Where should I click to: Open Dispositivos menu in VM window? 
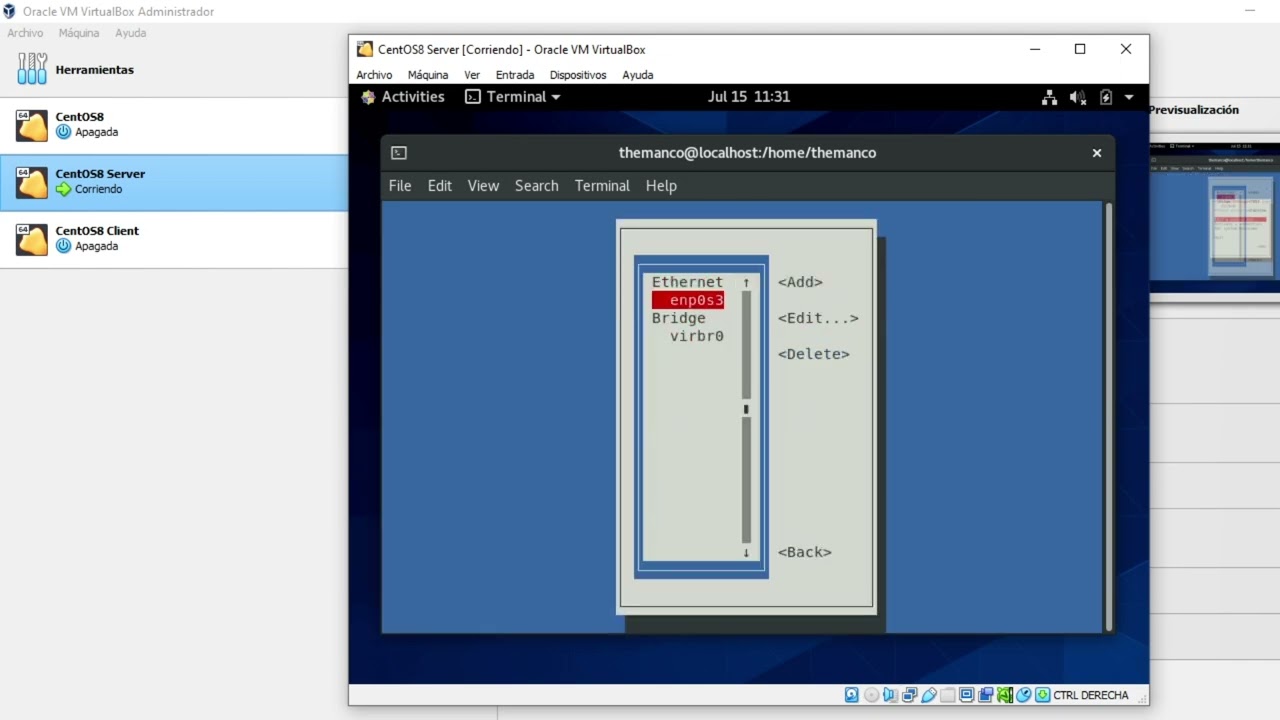578,75
